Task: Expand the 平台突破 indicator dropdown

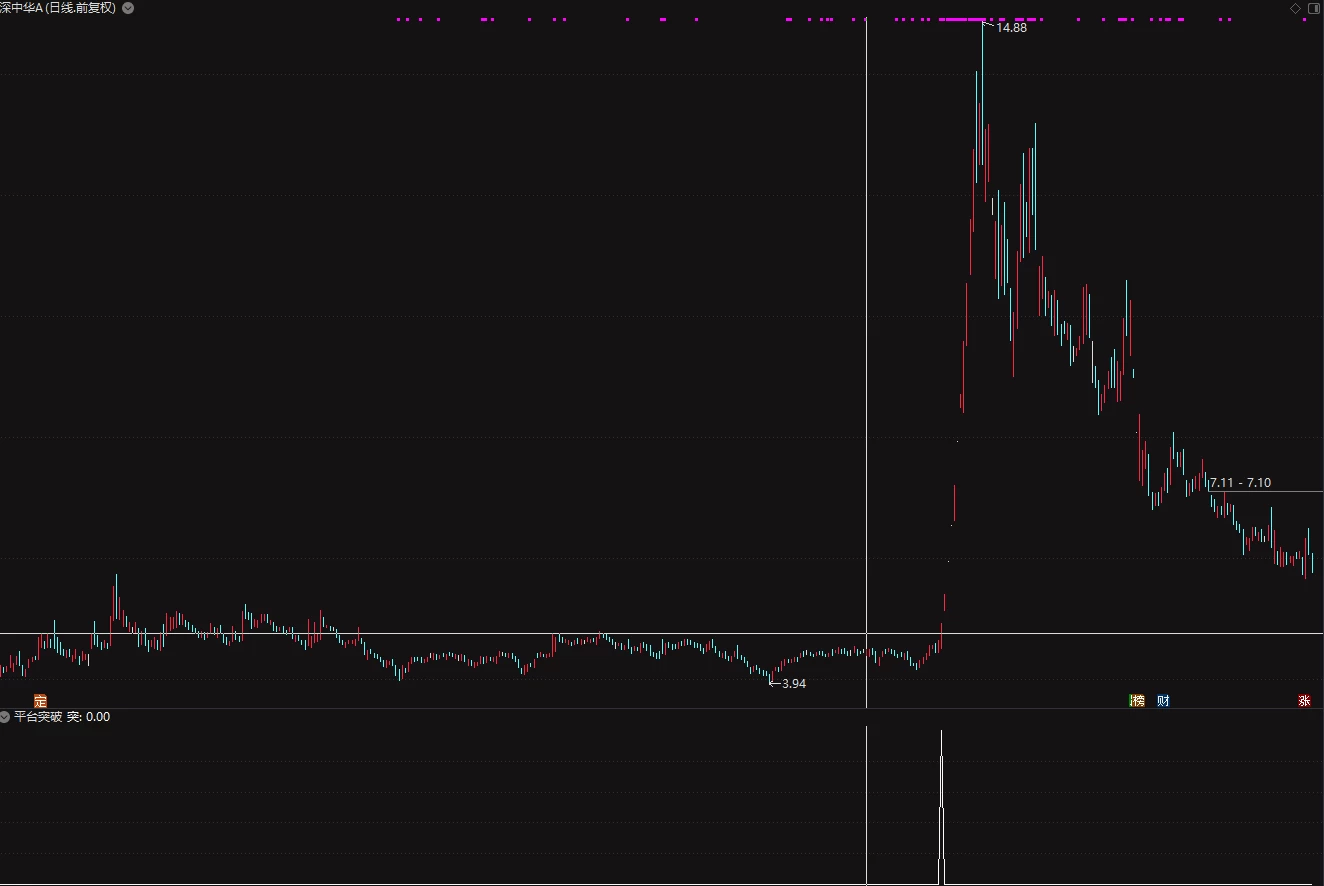Action: tap(6, 717)
